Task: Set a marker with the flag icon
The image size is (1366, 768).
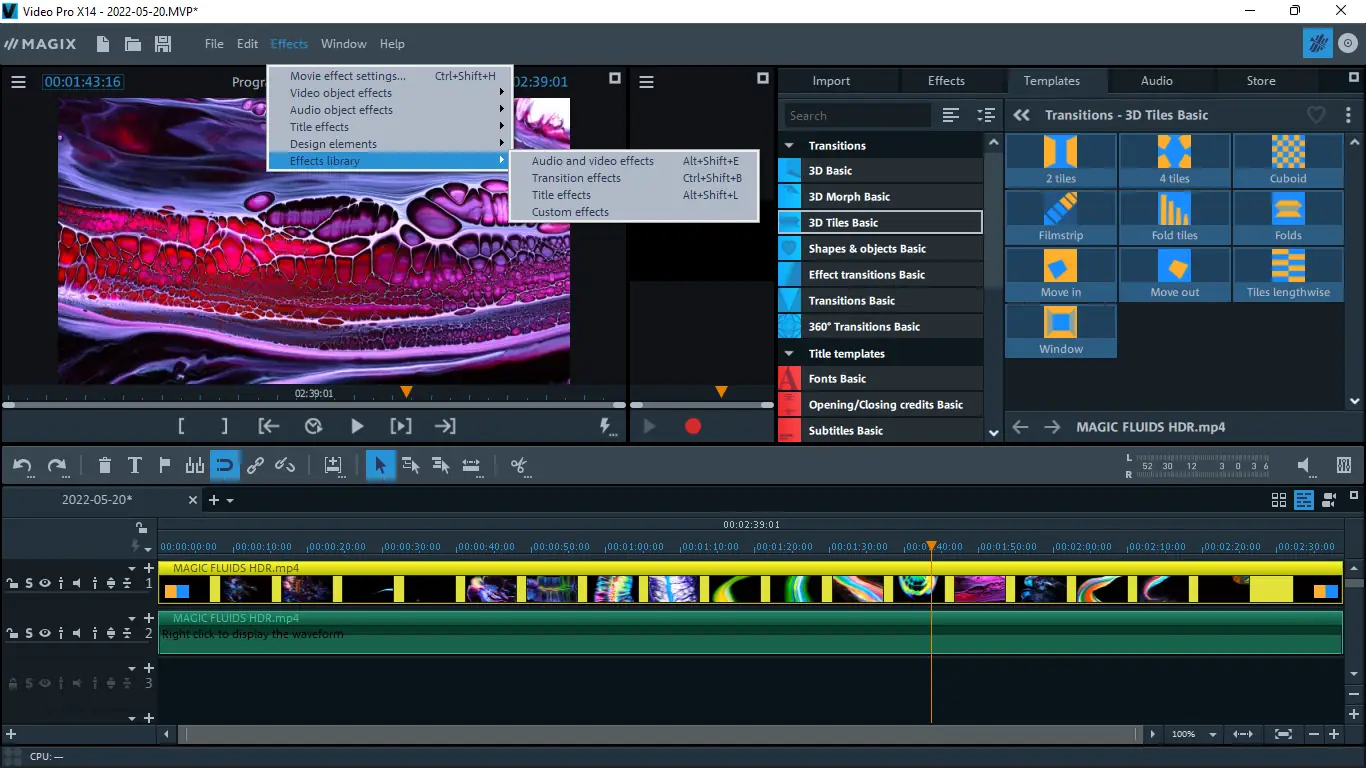Action: [x=165, y=465]
